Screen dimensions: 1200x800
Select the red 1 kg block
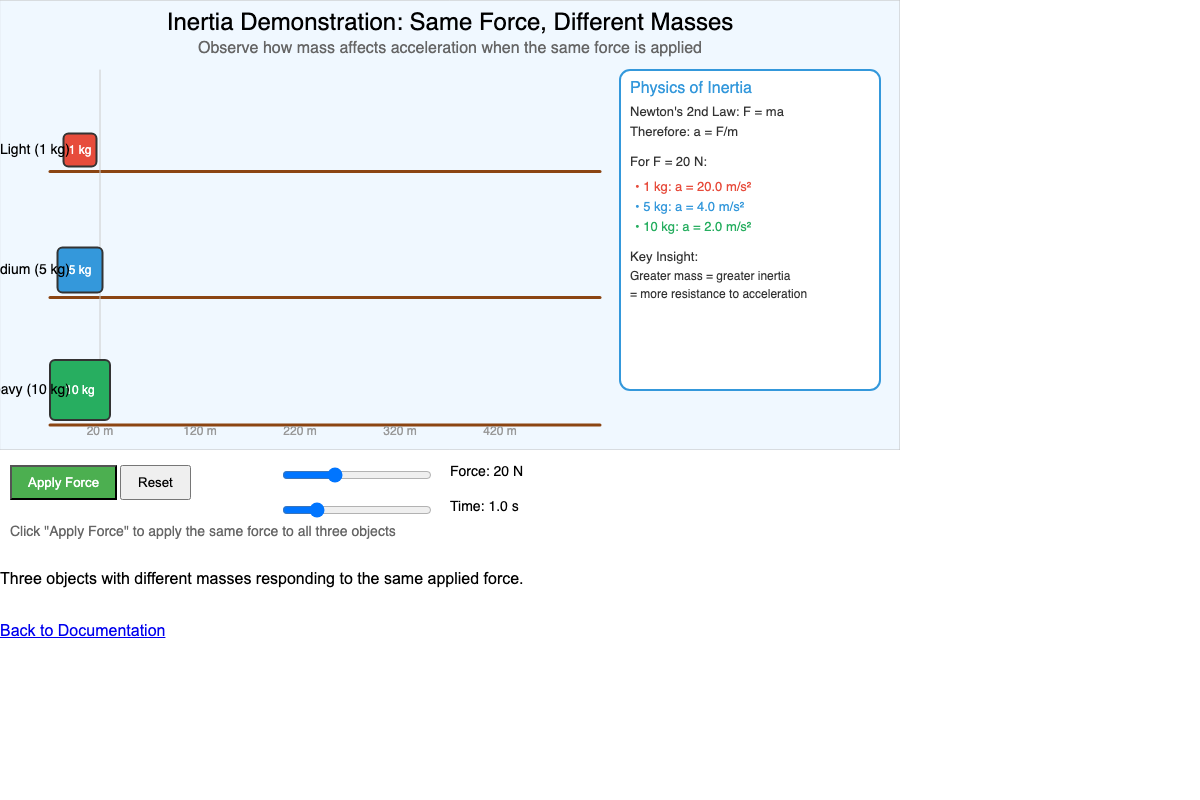tap(81, 150)
